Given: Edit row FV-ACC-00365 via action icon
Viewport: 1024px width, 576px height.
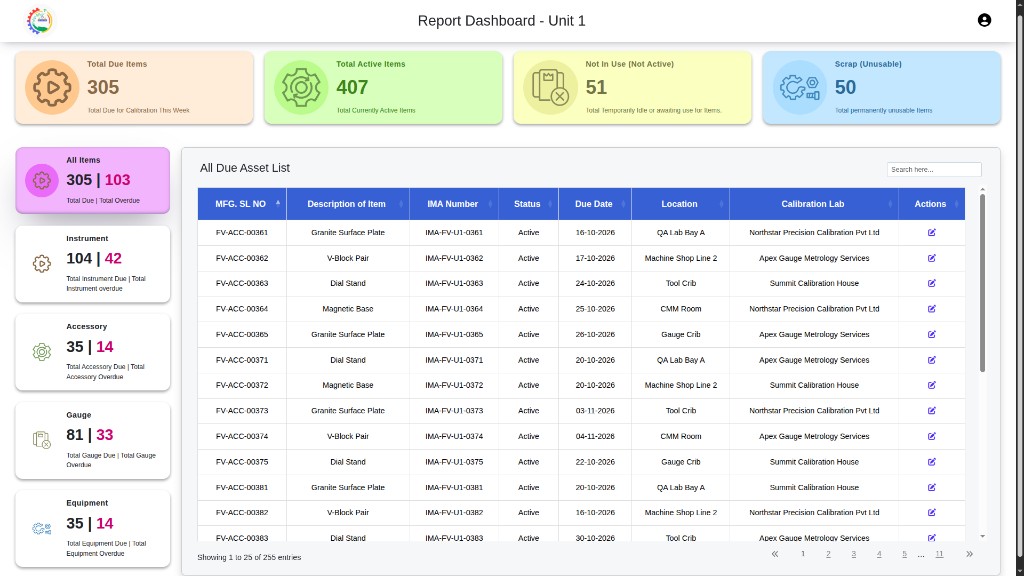Looking at the screenshot, I should [x=932, y=334].
